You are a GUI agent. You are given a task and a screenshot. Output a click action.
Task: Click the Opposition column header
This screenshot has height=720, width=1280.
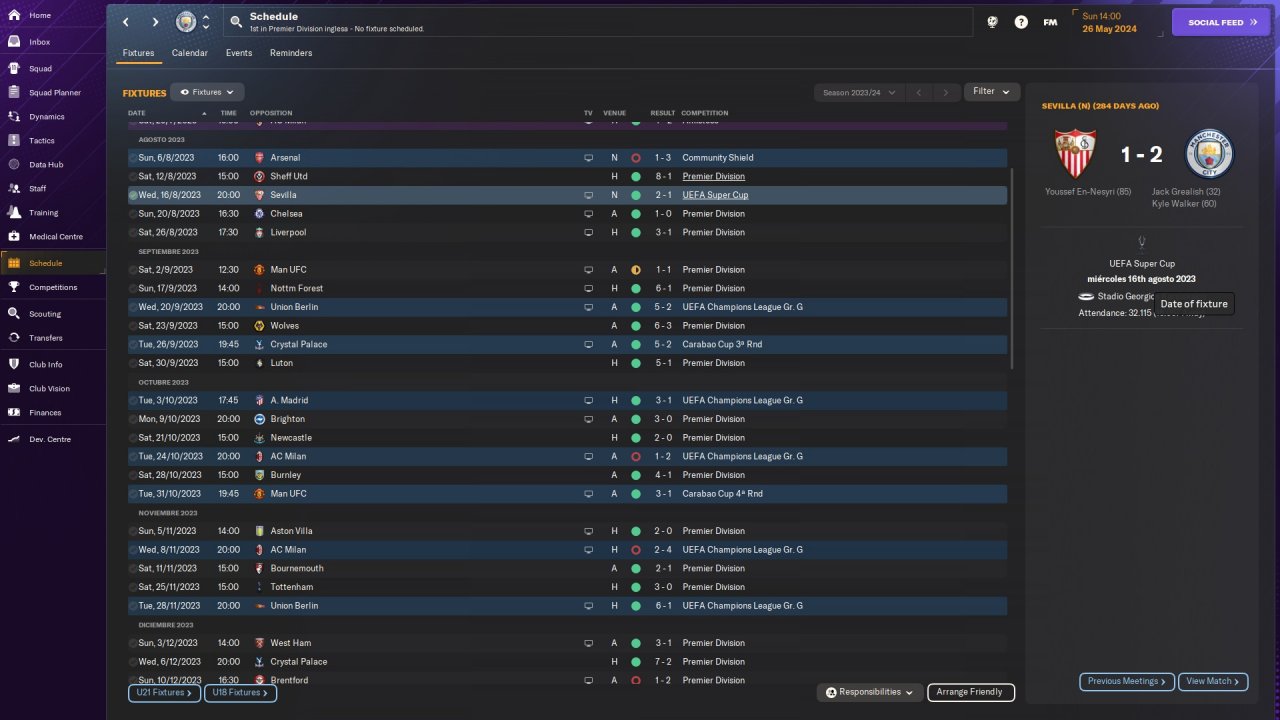pos(272,113)
